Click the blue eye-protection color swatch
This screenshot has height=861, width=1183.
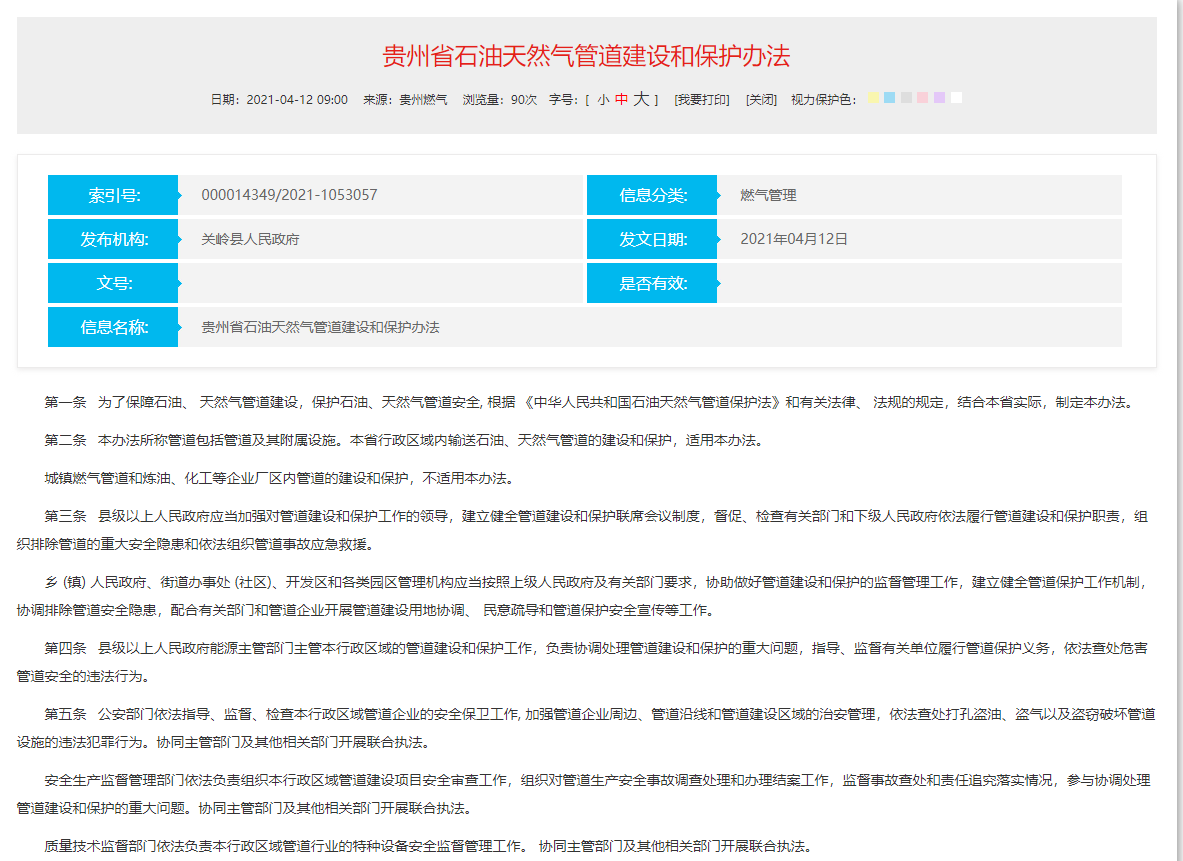point(889,97)
